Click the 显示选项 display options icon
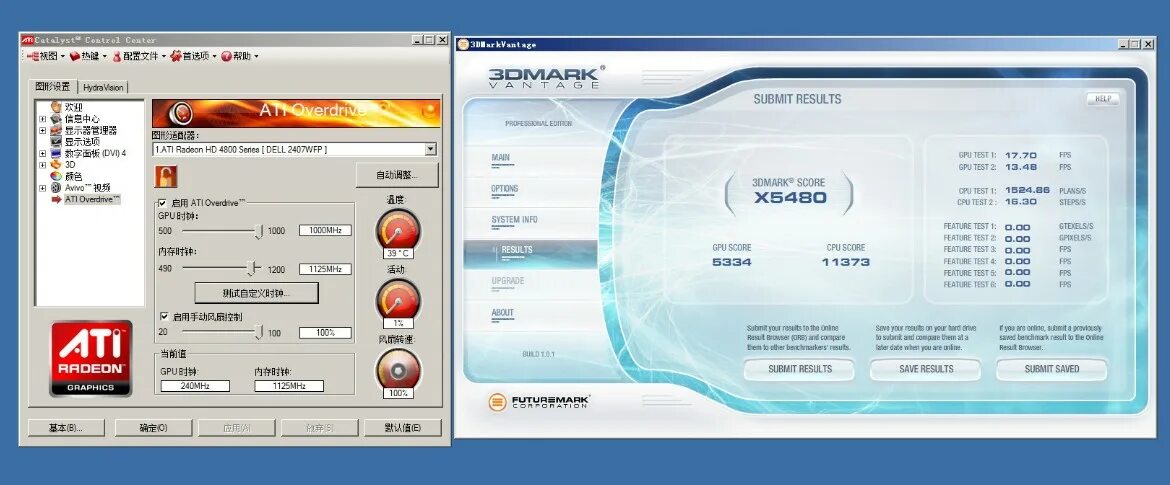This screenshot has height=485, width=1170. coord(56,141)
